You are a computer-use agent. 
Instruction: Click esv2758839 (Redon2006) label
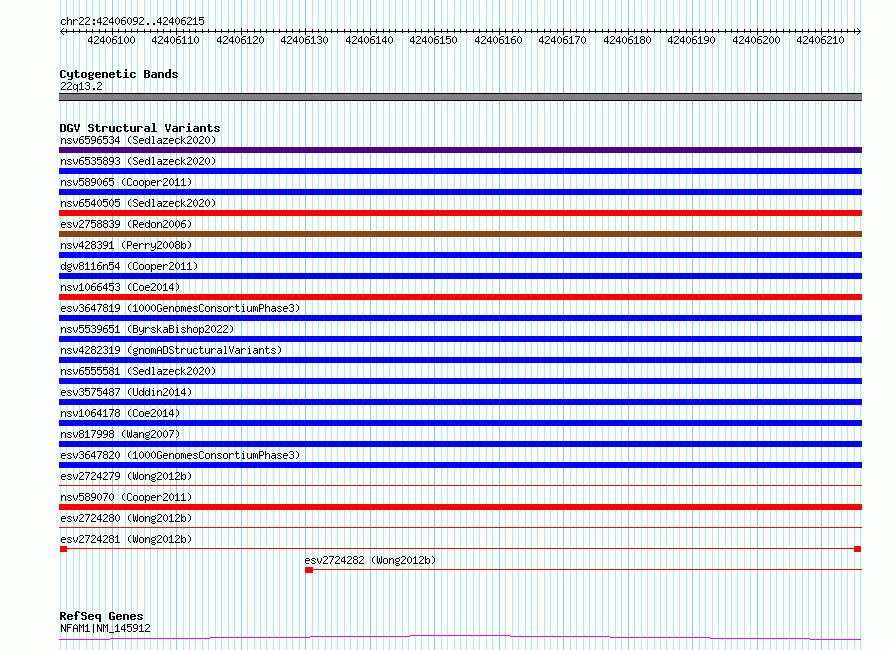(x=126, y=224)
